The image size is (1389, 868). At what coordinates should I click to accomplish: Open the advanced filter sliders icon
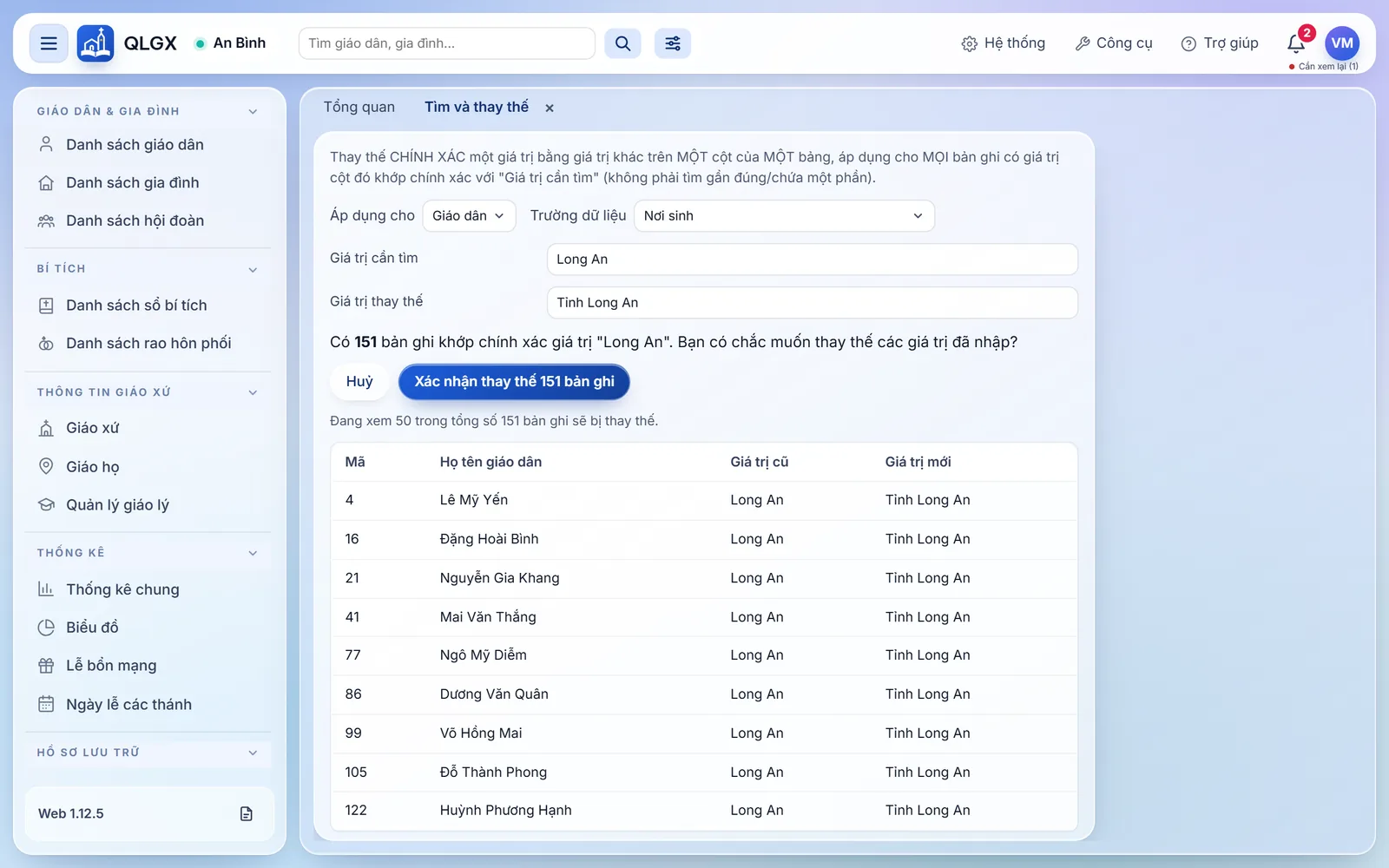pyautogui.click(x=673, y=43)
